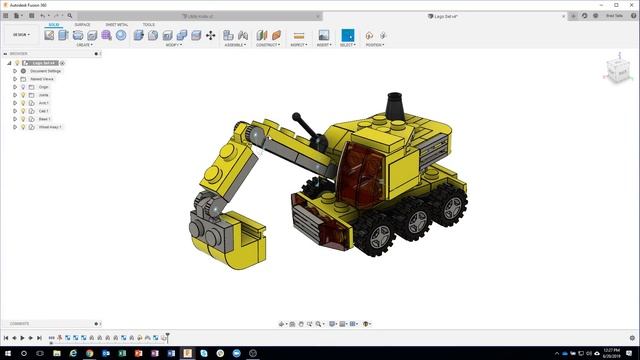Viewport: 640px width, 360px height.
Task: Click the Save icon
Action: [31, 16]
